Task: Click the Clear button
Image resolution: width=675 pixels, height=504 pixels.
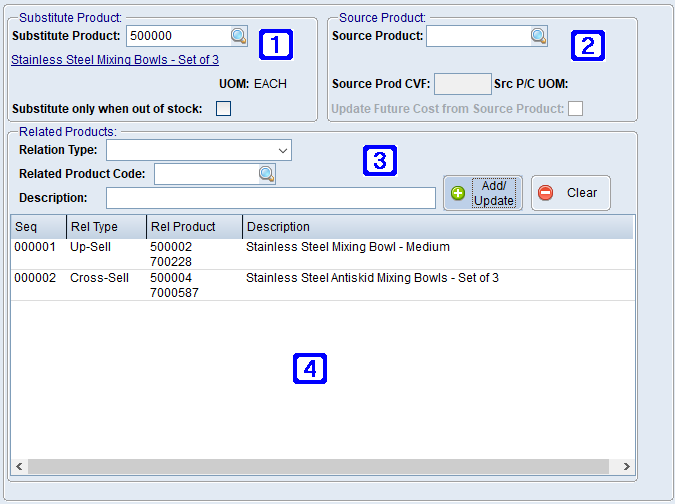Action: [571, 193]
